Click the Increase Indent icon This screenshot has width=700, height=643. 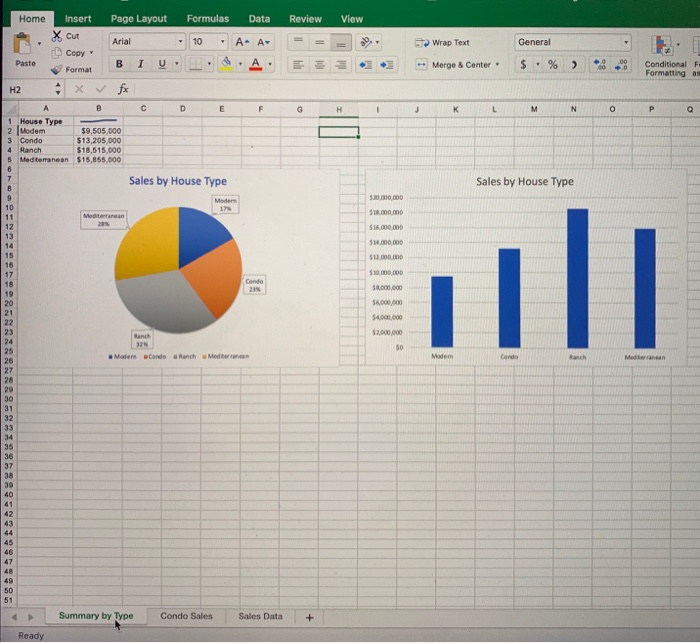(x=387, y=65)
